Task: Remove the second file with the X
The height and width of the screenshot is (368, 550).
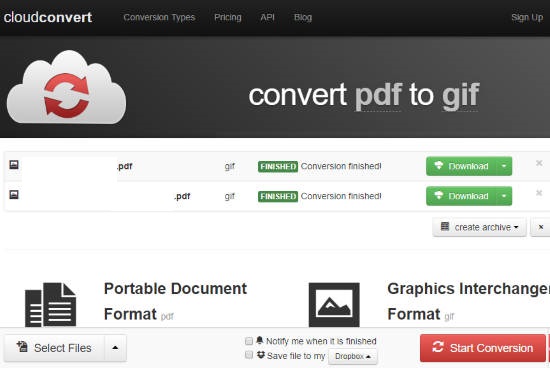Action: click(x=539, y=193)
